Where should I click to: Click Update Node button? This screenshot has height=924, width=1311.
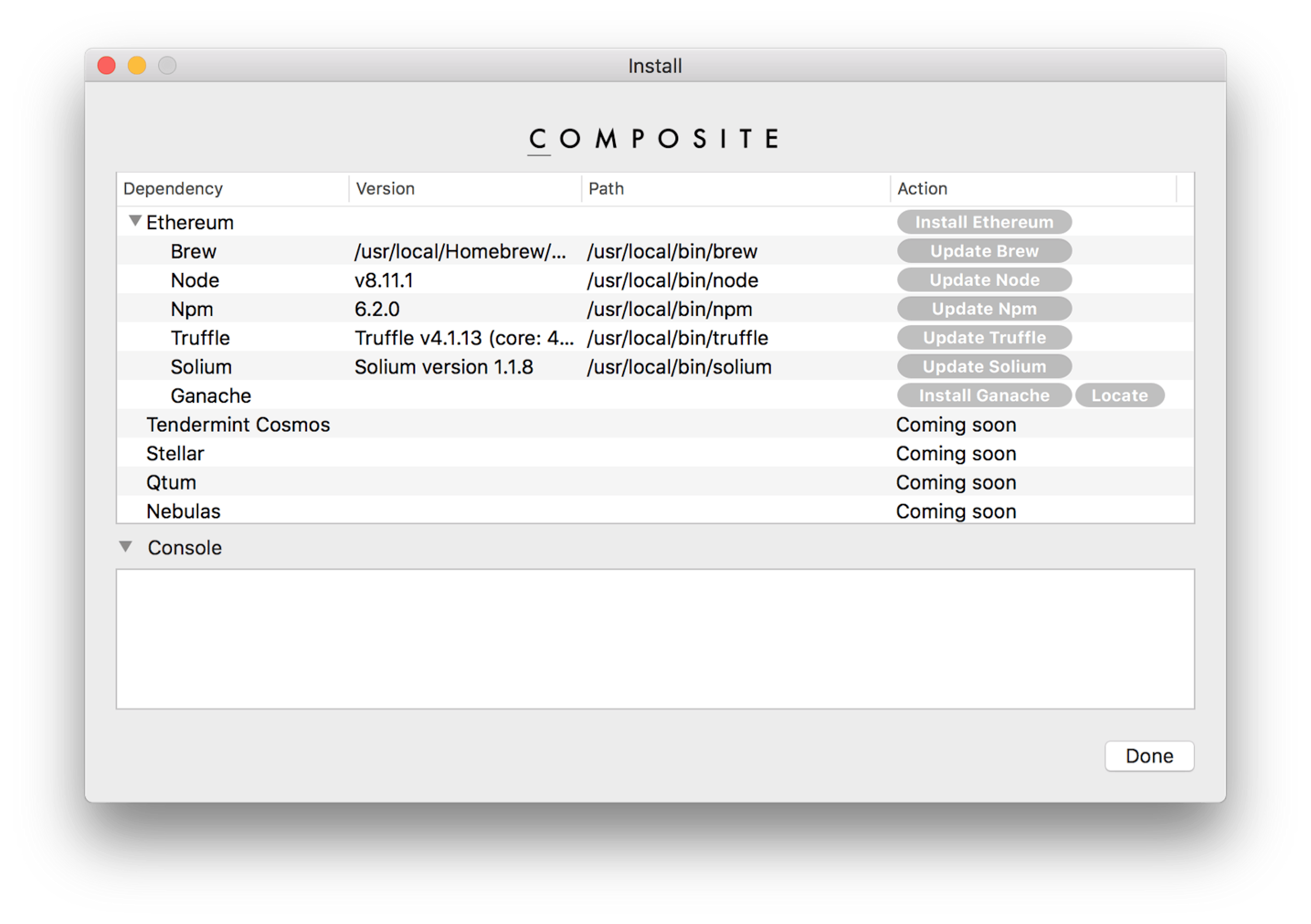click(984, 280)
